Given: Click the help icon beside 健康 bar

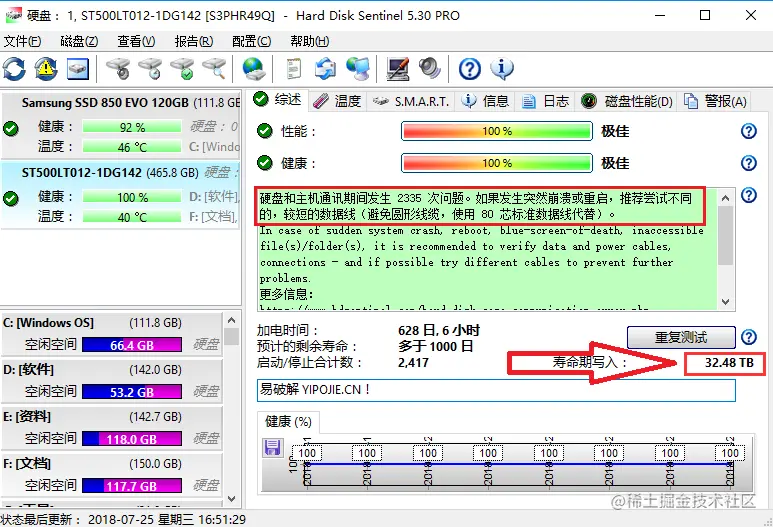Looking at the screenshot, I should 749,163.
